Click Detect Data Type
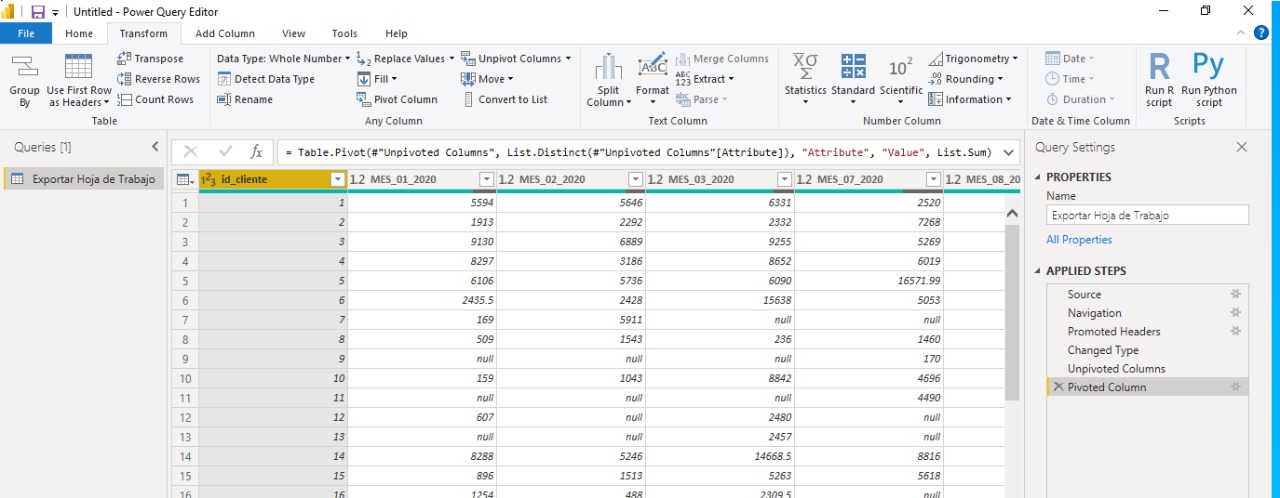Viewport: 1280px width, 498px height. point(266,79)
